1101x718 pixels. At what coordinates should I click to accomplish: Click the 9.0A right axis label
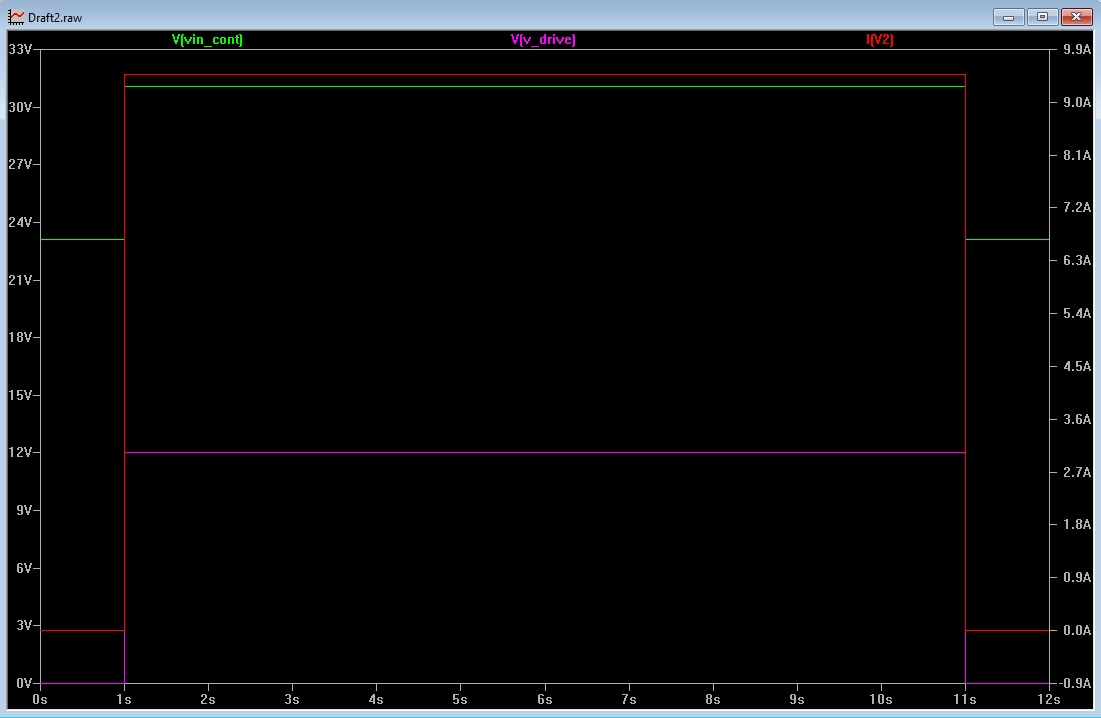click(x=1077, y=102)
